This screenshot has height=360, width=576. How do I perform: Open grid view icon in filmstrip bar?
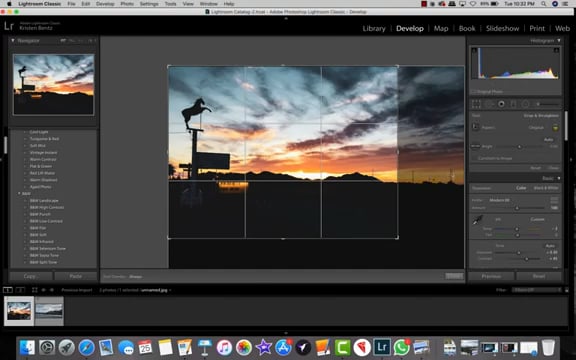coord(35,290)
